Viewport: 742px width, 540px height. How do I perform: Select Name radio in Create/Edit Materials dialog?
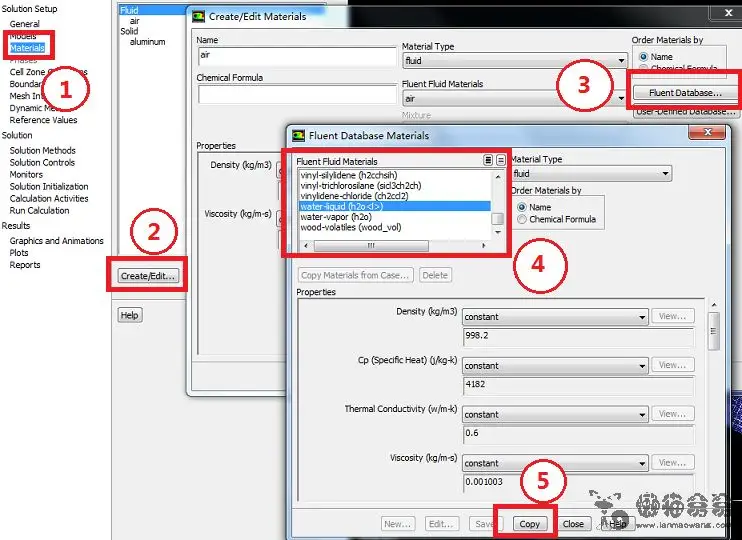643,57
